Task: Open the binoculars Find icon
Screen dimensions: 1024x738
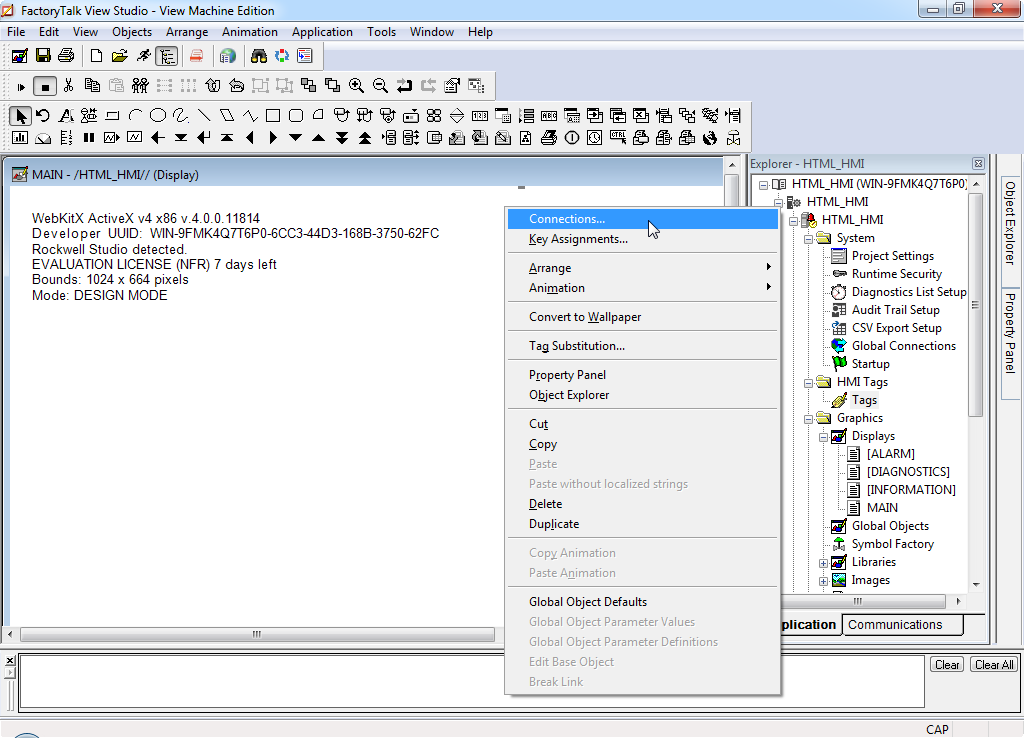Action: (259, 56)
